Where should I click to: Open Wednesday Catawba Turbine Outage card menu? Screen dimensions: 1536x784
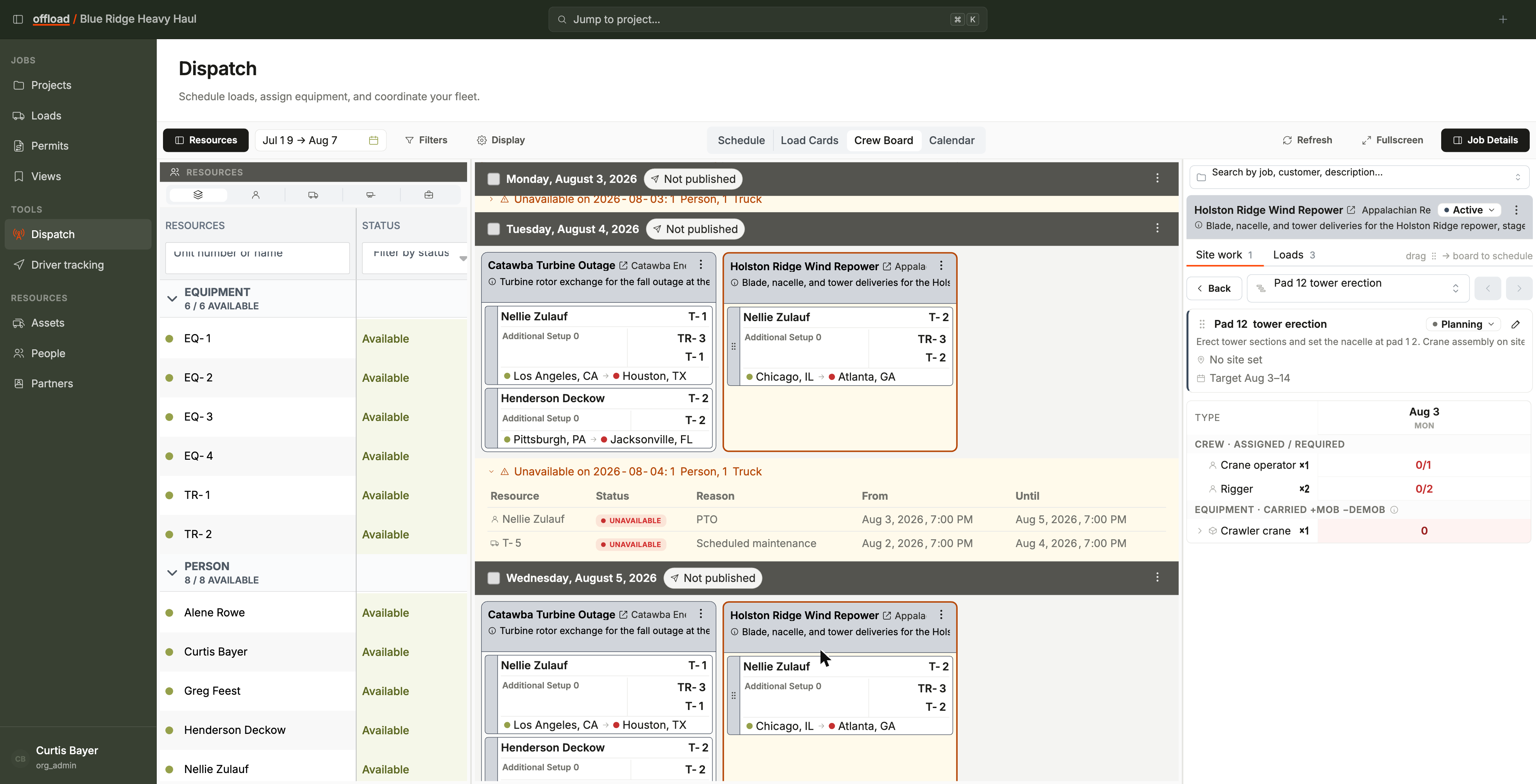[701, 614]
